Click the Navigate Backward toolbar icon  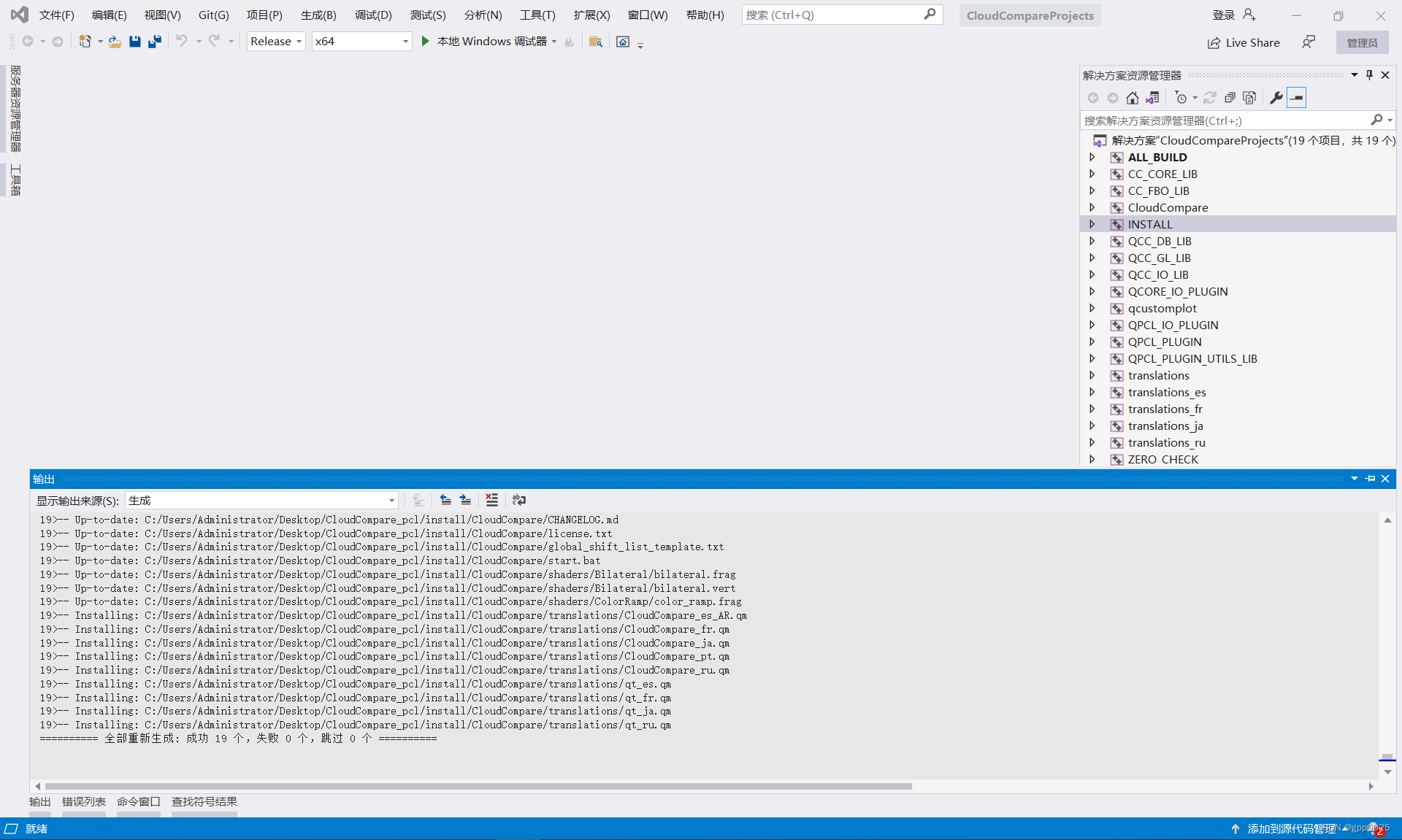click(28, 42)
